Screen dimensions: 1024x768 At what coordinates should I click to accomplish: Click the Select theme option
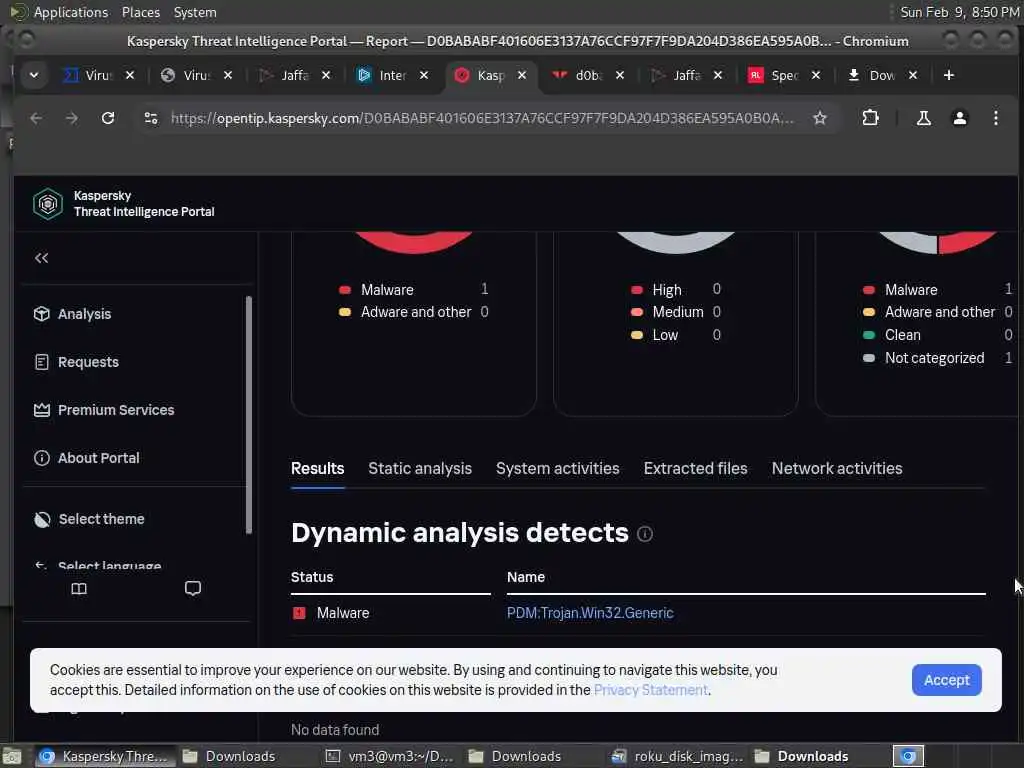(89, 519)
